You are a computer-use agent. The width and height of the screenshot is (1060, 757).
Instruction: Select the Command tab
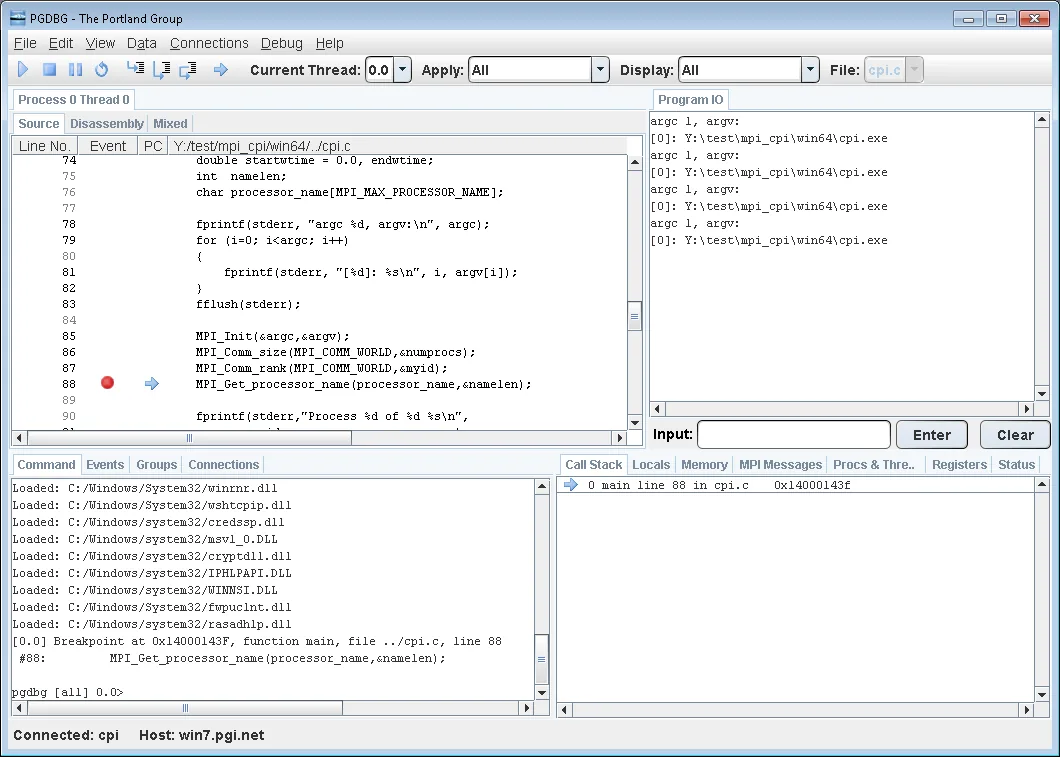click(x=46, y=464)
